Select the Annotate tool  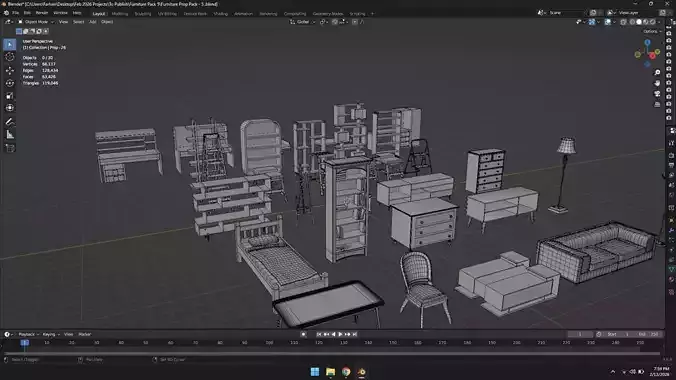coord(9,122)
